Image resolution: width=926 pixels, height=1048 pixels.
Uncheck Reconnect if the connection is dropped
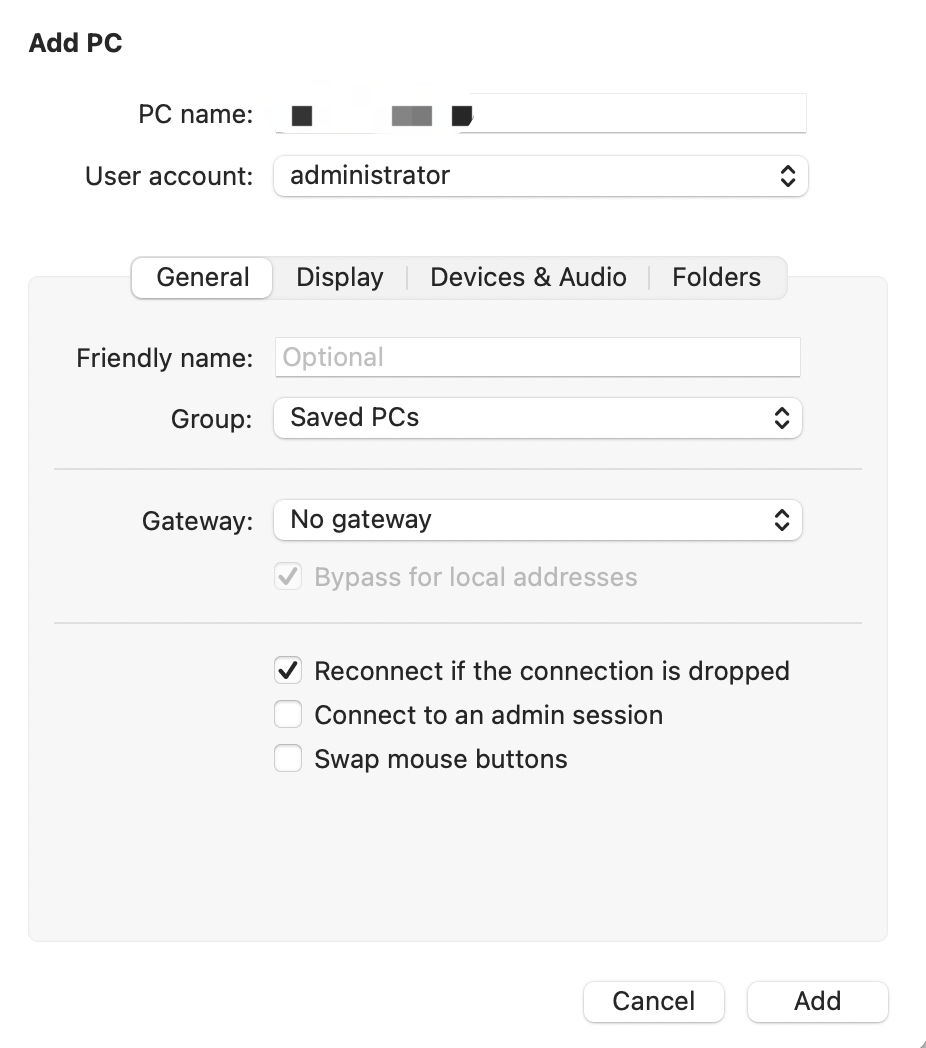pos(288,671)
